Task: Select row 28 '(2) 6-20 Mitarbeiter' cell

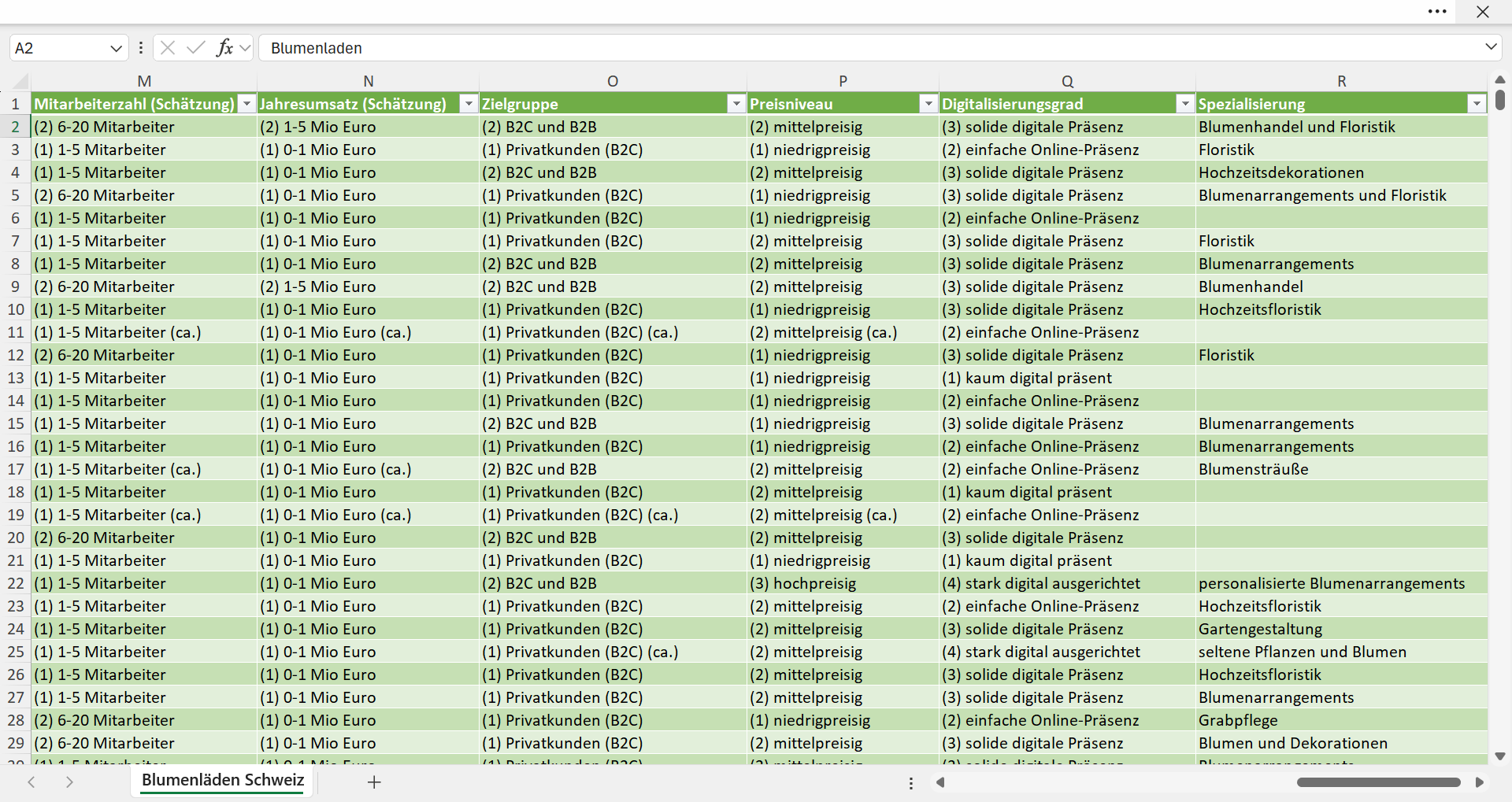Action: pyautogui.click(x=144, y=720)
